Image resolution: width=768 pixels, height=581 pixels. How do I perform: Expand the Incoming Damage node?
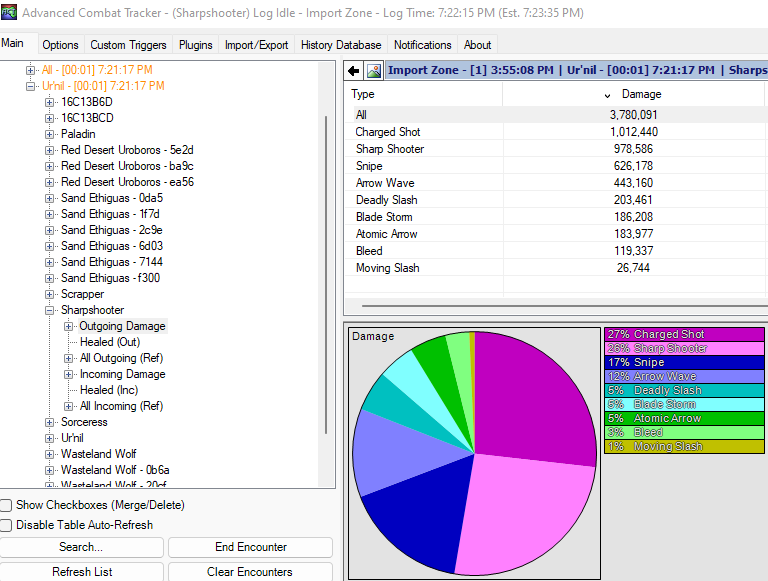click(x=69, y=374)
